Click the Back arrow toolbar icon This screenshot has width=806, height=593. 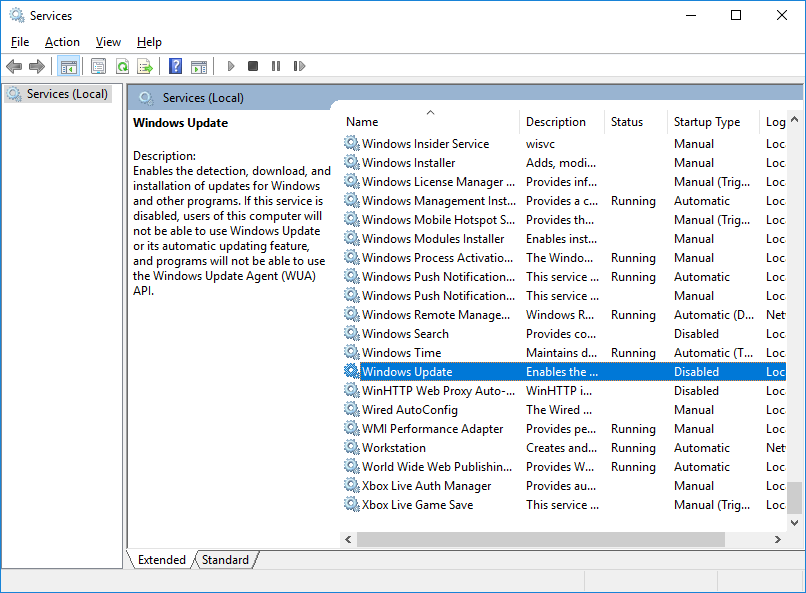14,66
